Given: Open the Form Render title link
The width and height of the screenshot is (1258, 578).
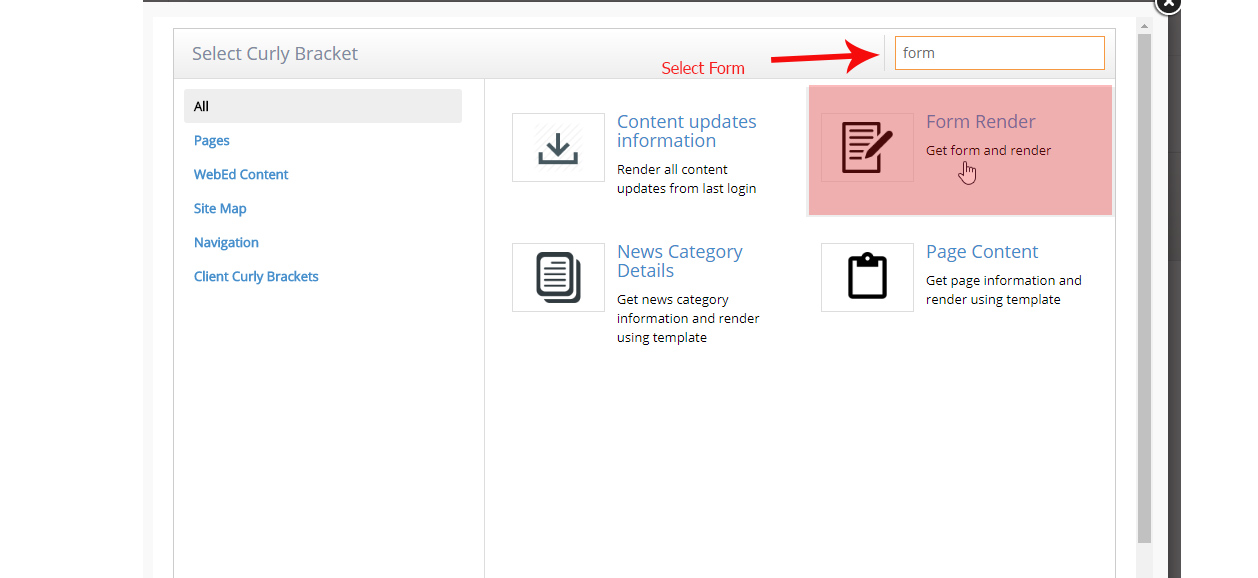Looking at the screenshot, I should pyautogui.click(x=980, y=122).
